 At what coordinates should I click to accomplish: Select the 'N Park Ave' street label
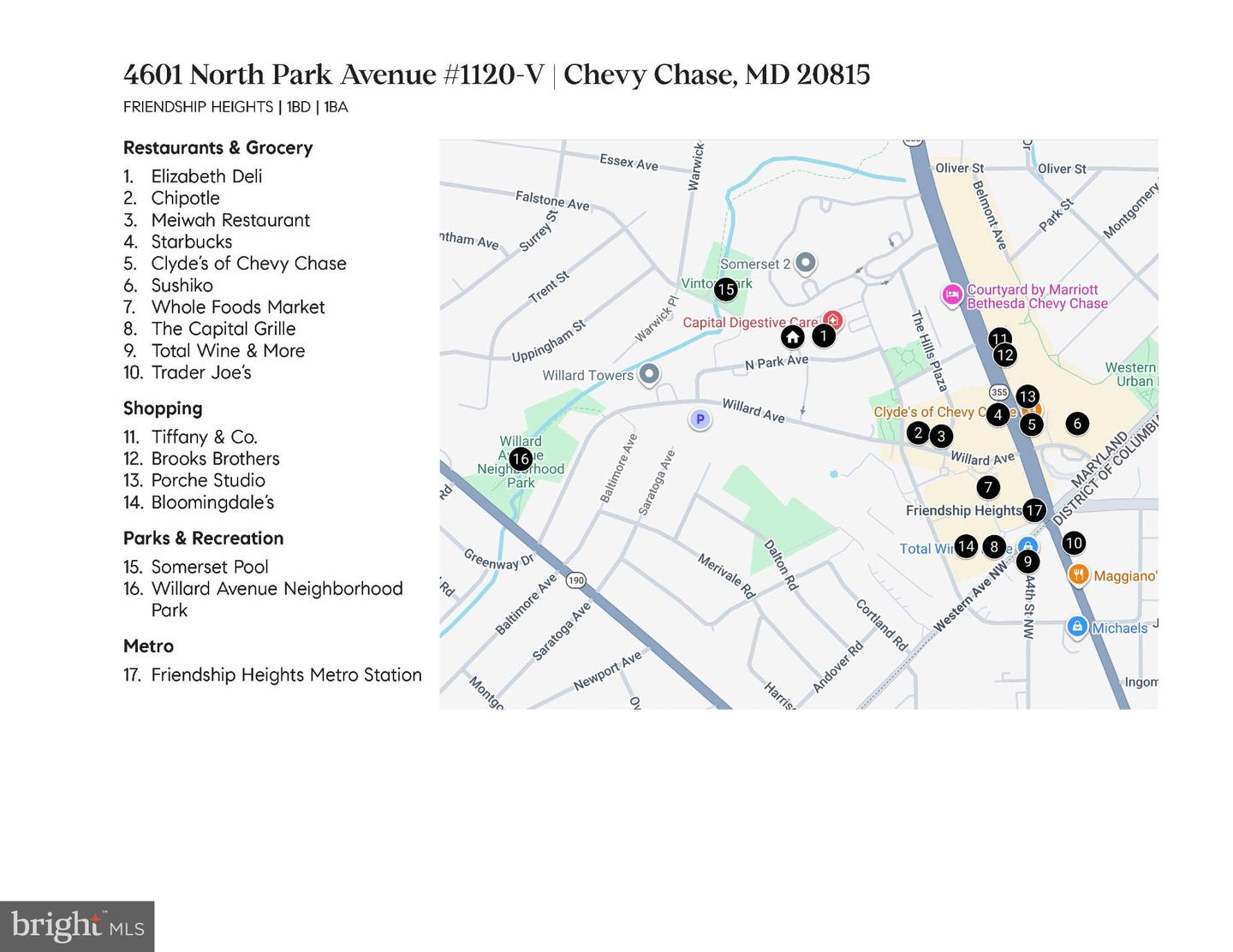777,362
